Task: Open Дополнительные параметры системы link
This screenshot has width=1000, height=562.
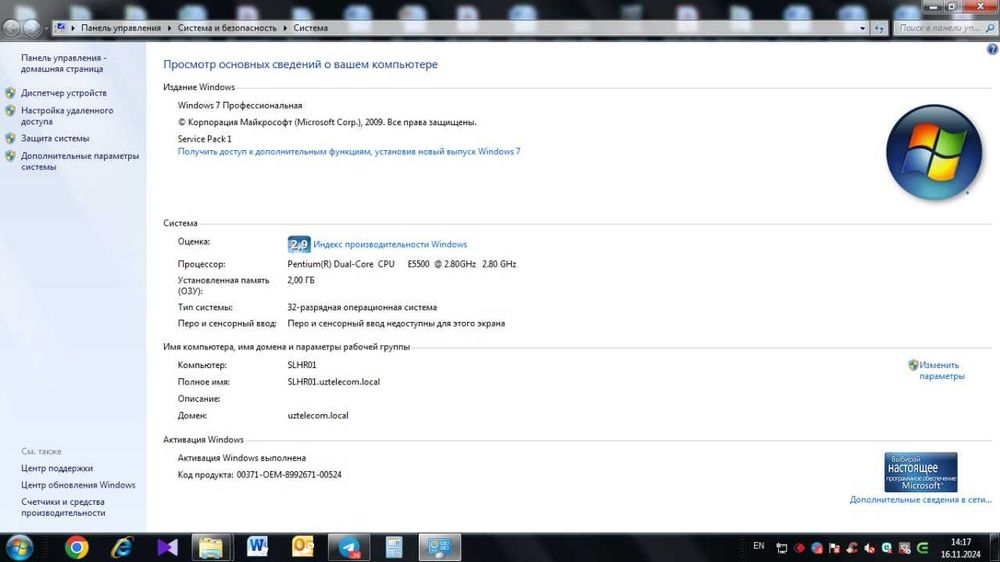Action: point(80,161)
